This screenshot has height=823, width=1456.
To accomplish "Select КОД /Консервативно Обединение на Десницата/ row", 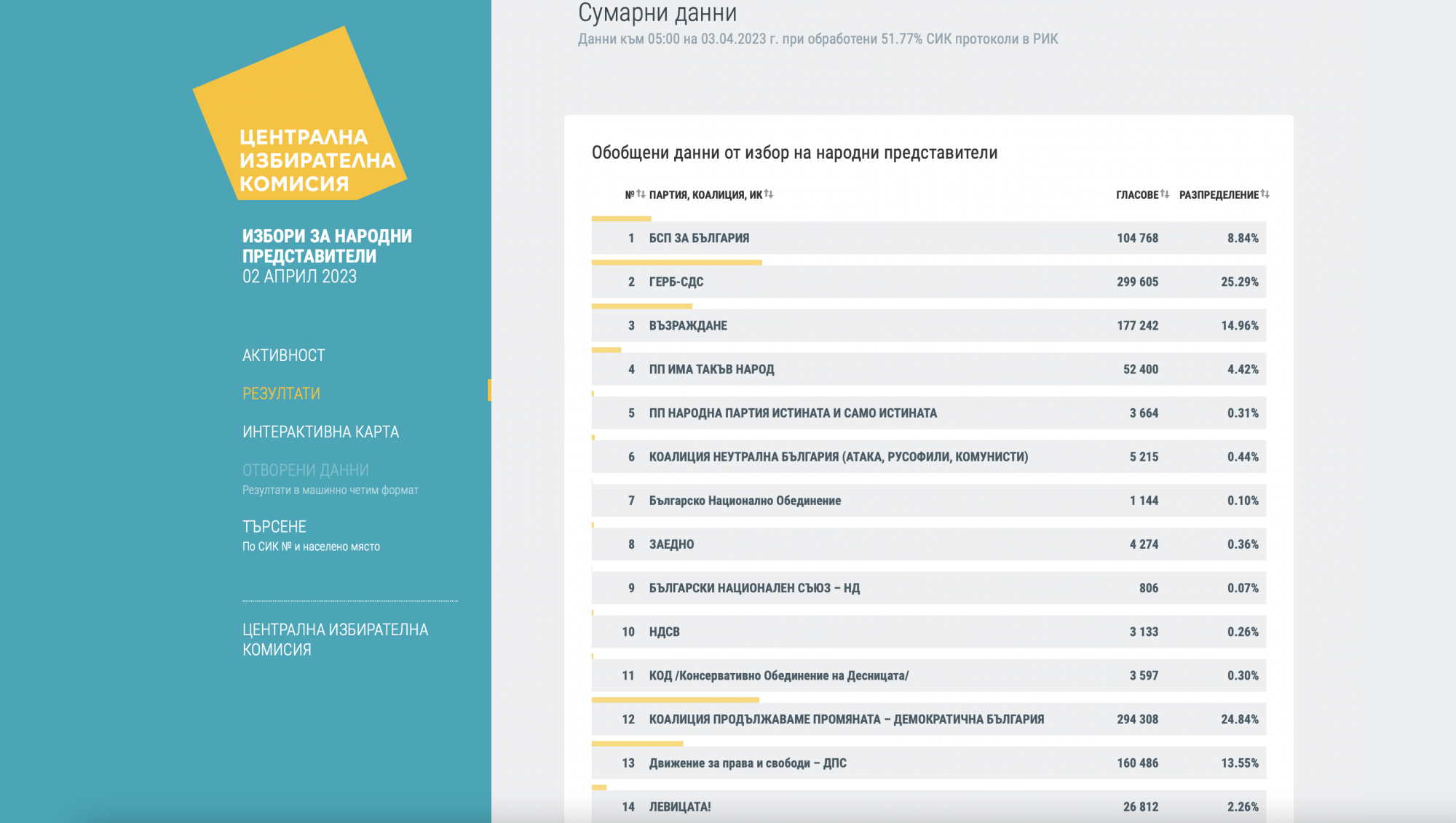I will [928, 675].
